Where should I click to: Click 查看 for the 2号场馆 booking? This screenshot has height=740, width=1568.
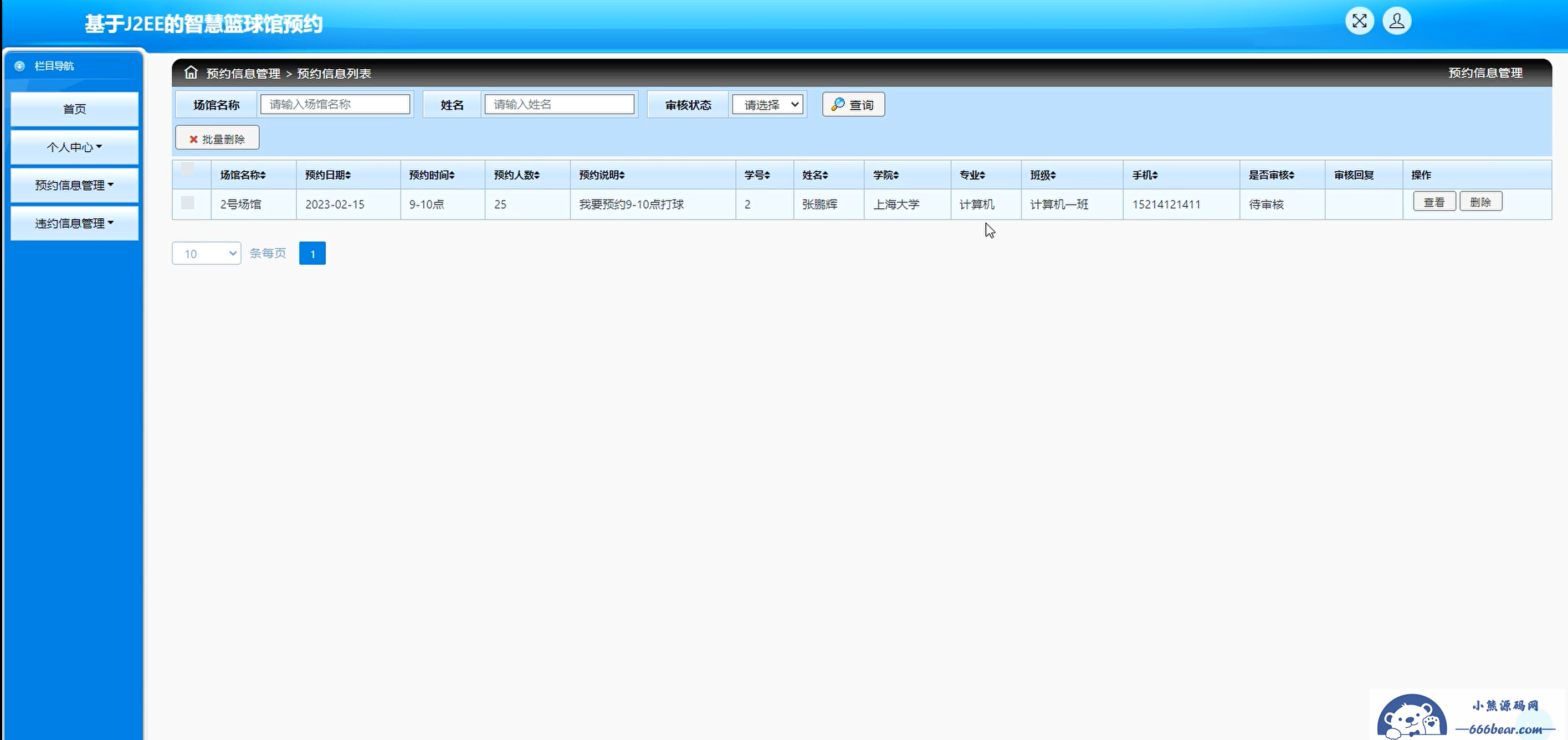click(x=1434, y=202)
